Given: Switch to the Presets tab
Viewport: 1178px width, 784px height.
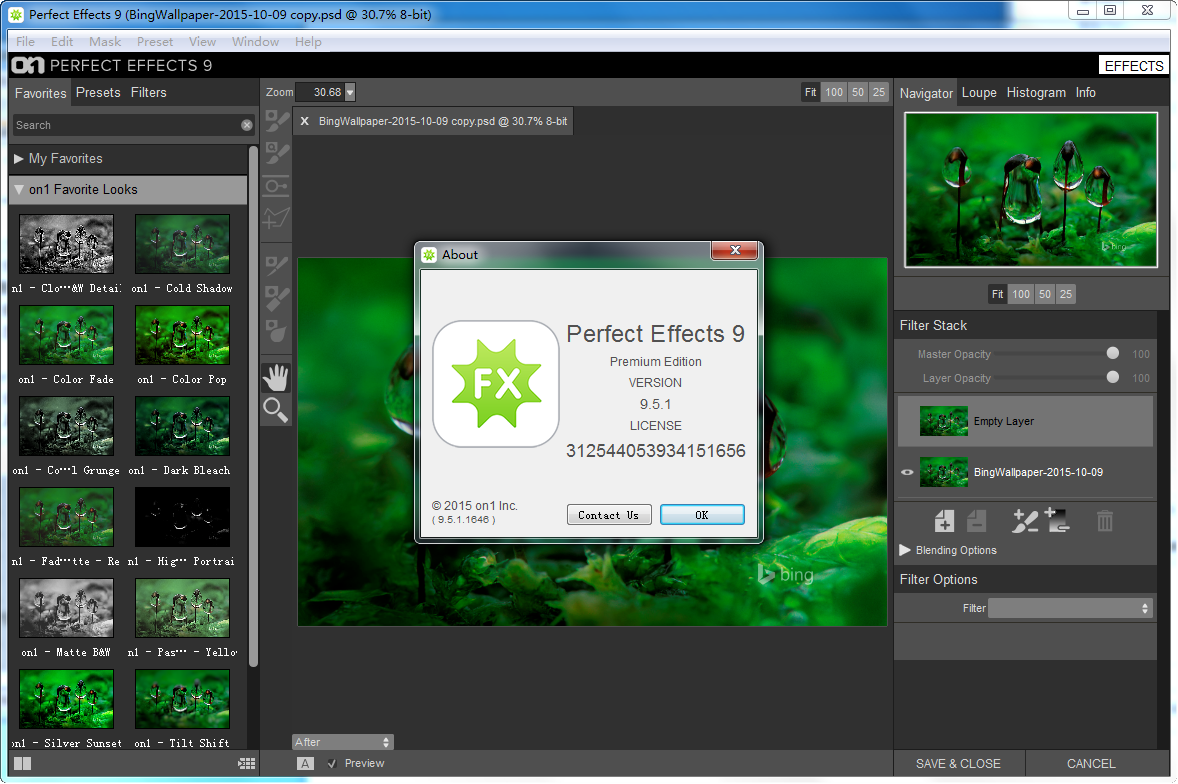Looking at the screenshot, I should (98, 92).
